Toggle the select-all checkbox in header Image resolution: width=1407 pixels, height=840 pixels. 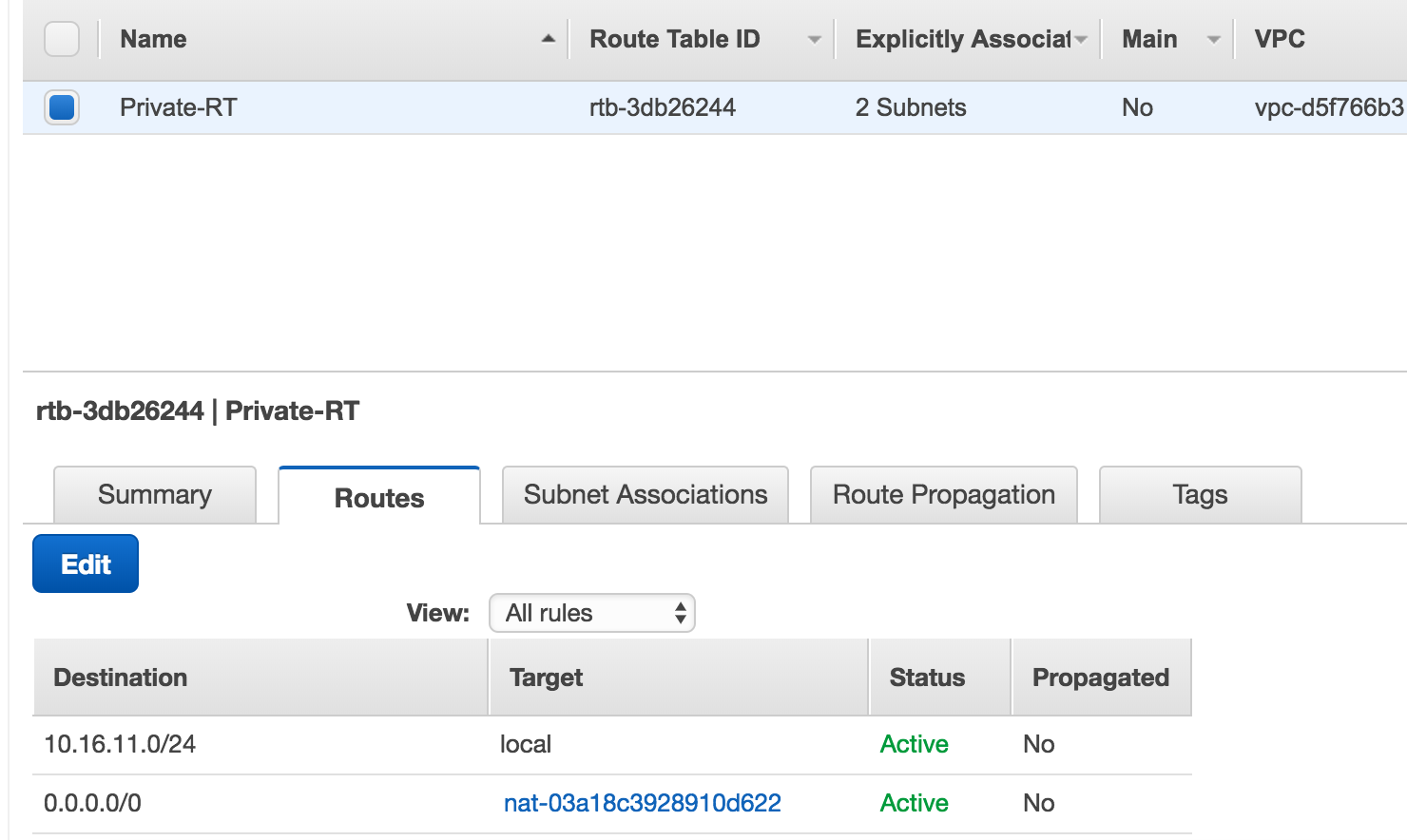tap(62, 39)
